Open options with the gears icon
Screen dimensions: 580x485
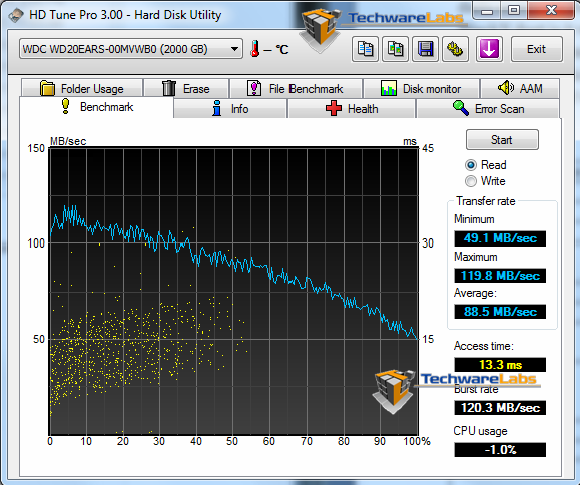[x=455, y=49]
